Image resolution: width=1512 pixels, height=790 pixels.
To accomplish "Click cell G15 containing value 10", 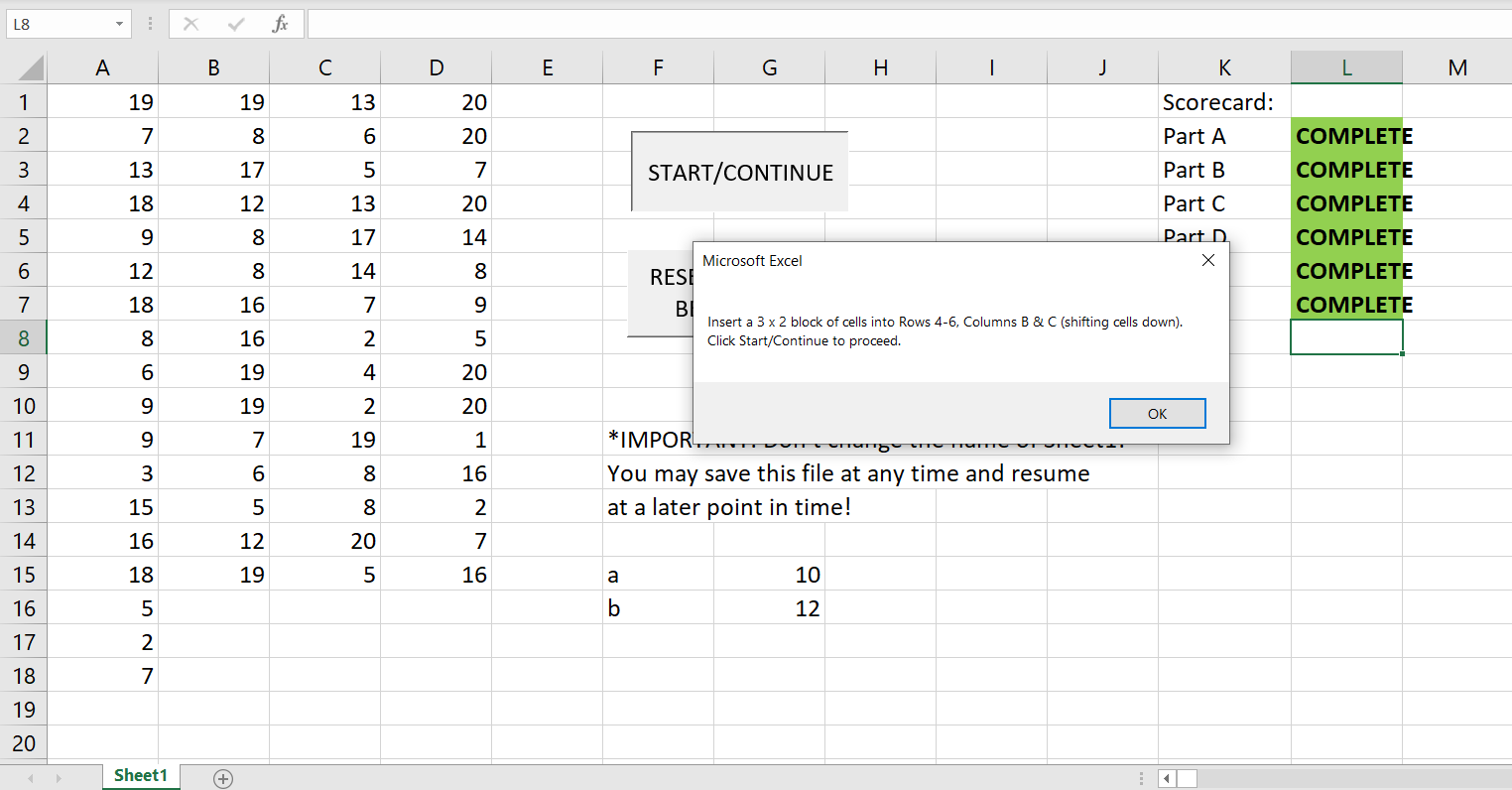I will tap(769, 574).
